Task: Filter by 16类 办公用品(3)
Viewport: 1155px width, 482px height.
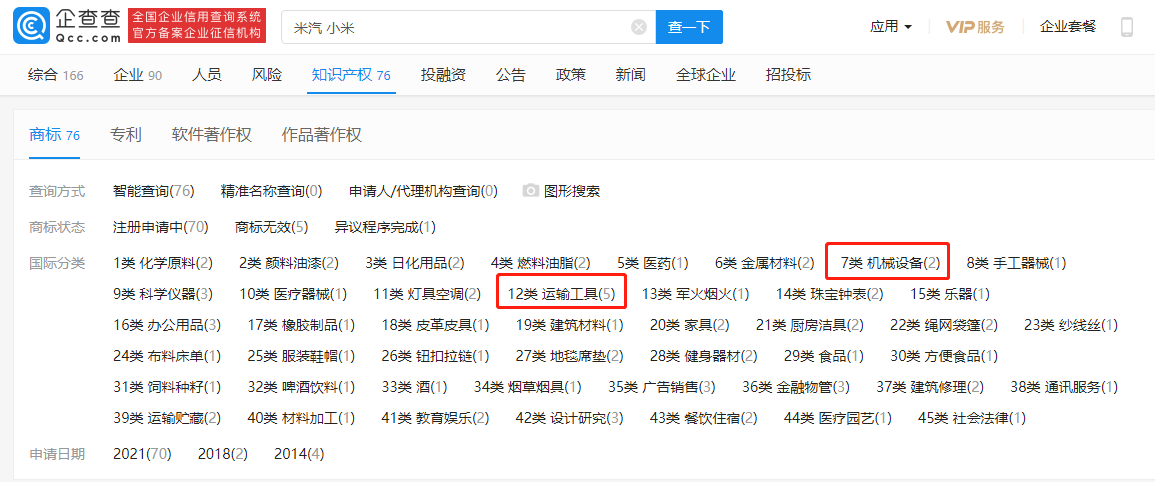Action: pyautogui.click(x=167, y=325)
